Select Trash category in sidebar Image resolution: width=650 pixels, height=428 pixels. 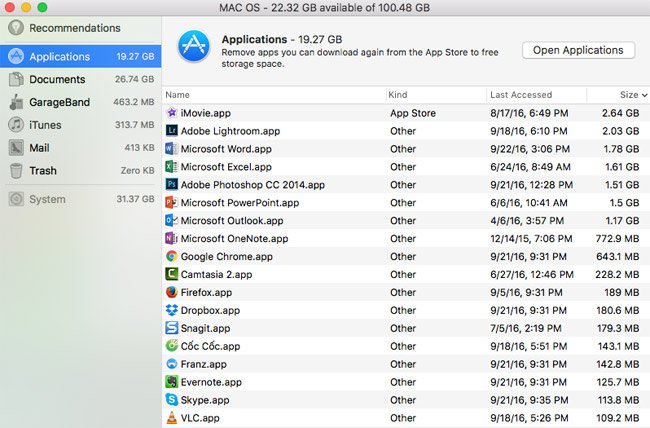80,170
